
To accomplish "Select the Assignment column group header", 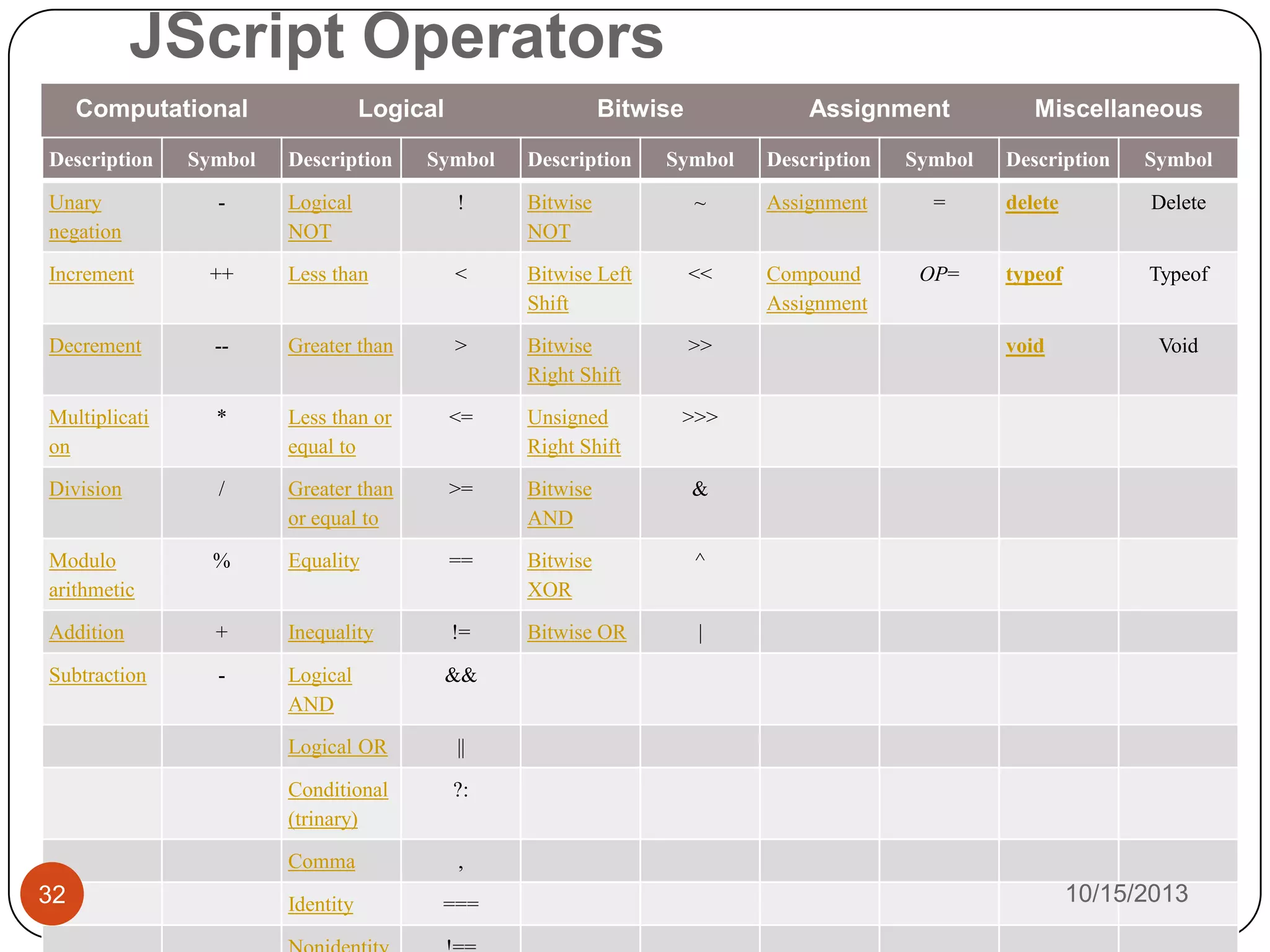I will click(879, 108).
